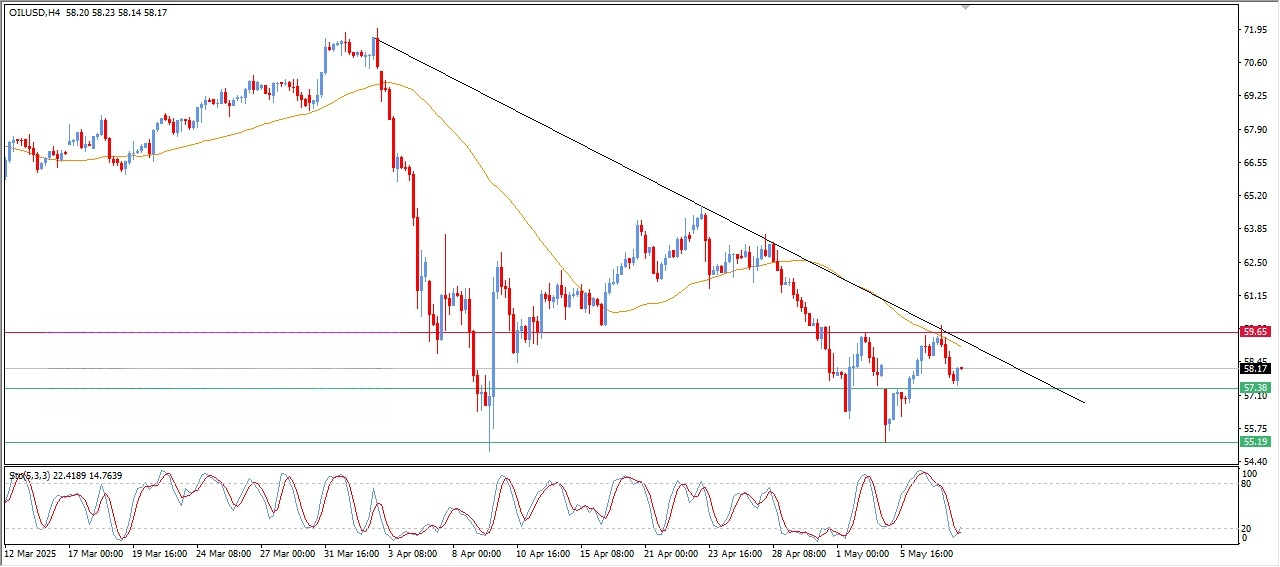Click the green 57.38 price tag

coord(1255,387)
